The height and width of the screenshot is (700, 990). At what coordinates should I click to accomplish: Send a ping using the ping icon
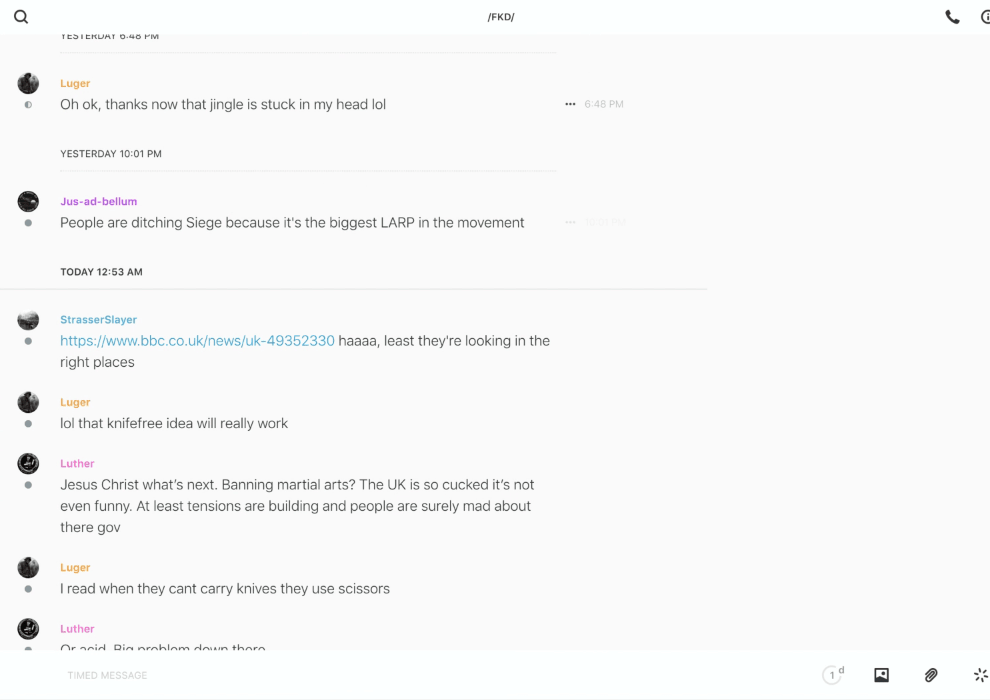coord(980,675)
